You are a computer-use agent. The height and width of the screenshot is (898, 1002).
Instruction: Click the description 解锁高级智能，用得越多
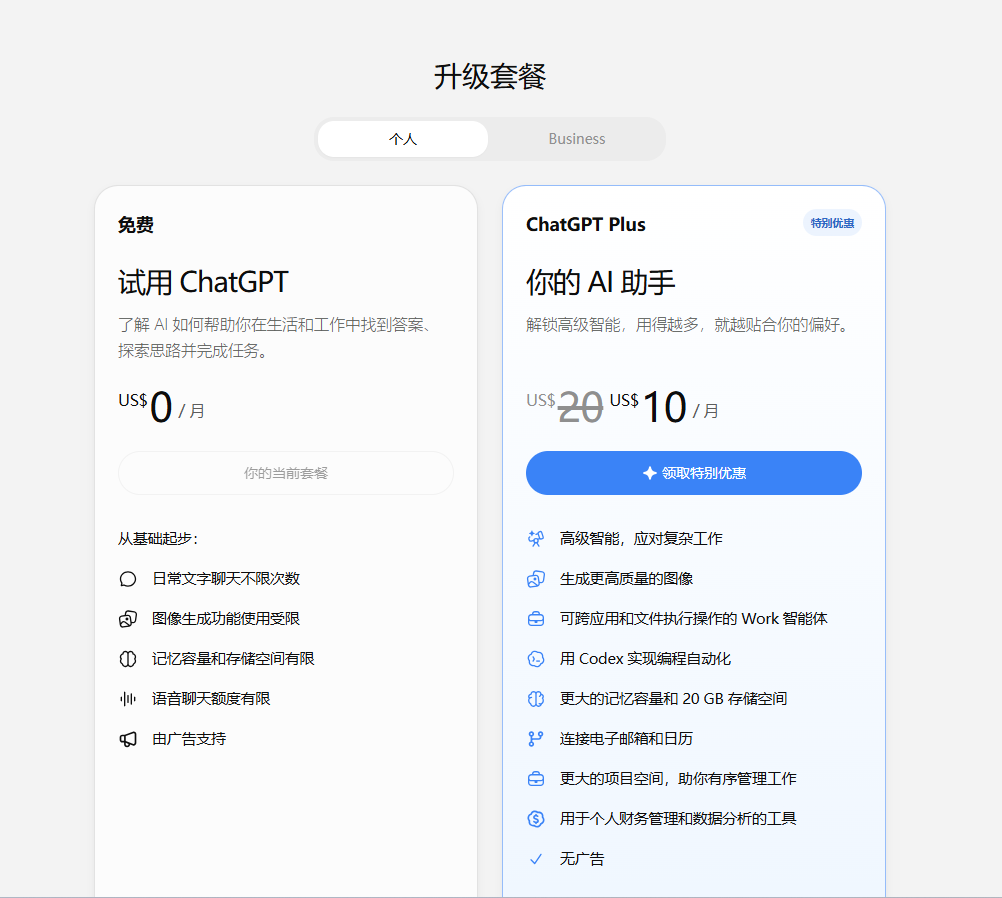point(690,325)
